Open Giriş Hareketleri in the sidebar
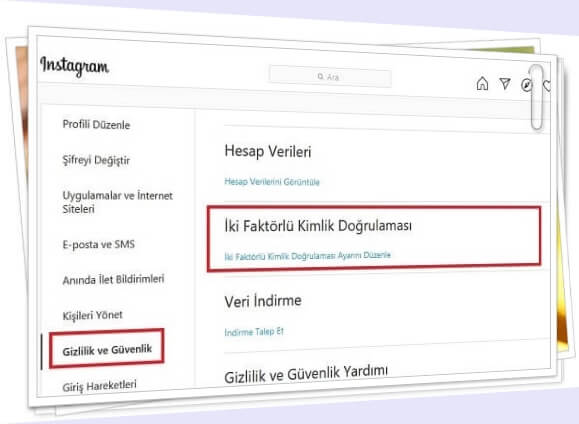Image resolution: width=579 pixels, height=424 pixels. click(99, 386)
